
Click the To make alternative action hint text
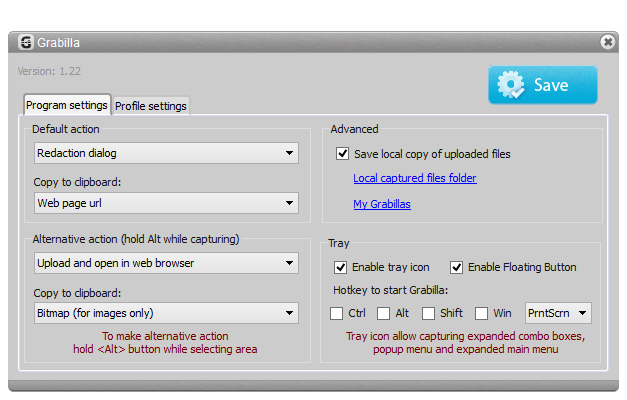click(165, 342)
